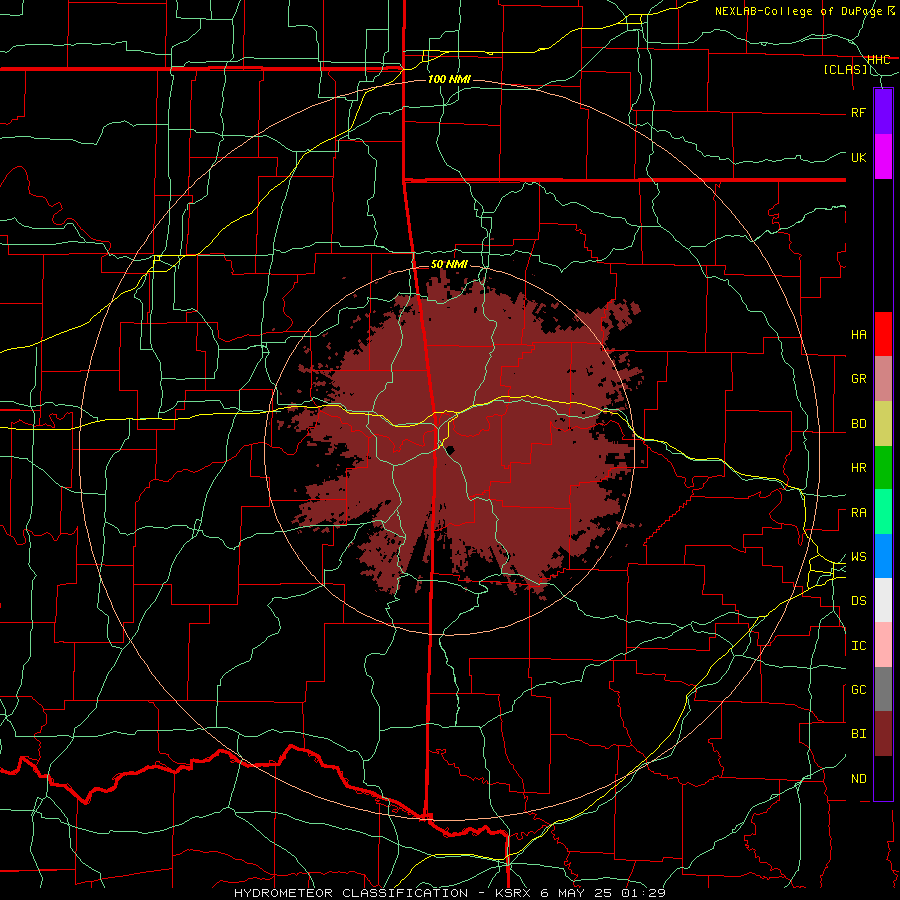The width and height of the screenshot is (900, 900).
Task: Select the GC gray legend swatch
Action: tap(883, 689)
